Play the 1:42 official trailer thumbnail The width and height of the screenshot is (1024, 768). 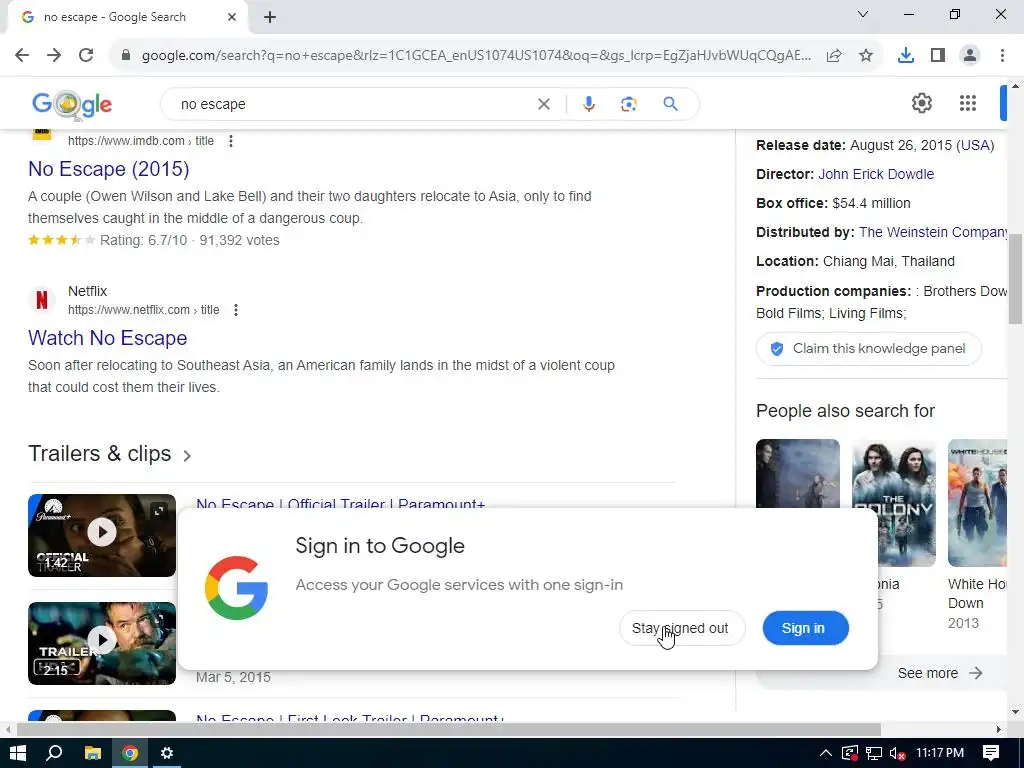(102, 535)
